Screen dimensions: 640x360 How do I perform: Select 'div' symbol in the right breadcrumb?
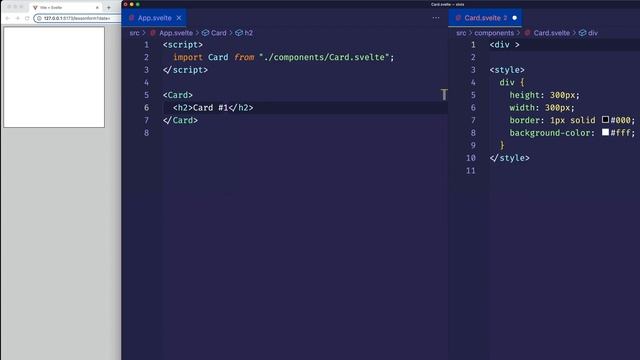[x=593, y=33]
